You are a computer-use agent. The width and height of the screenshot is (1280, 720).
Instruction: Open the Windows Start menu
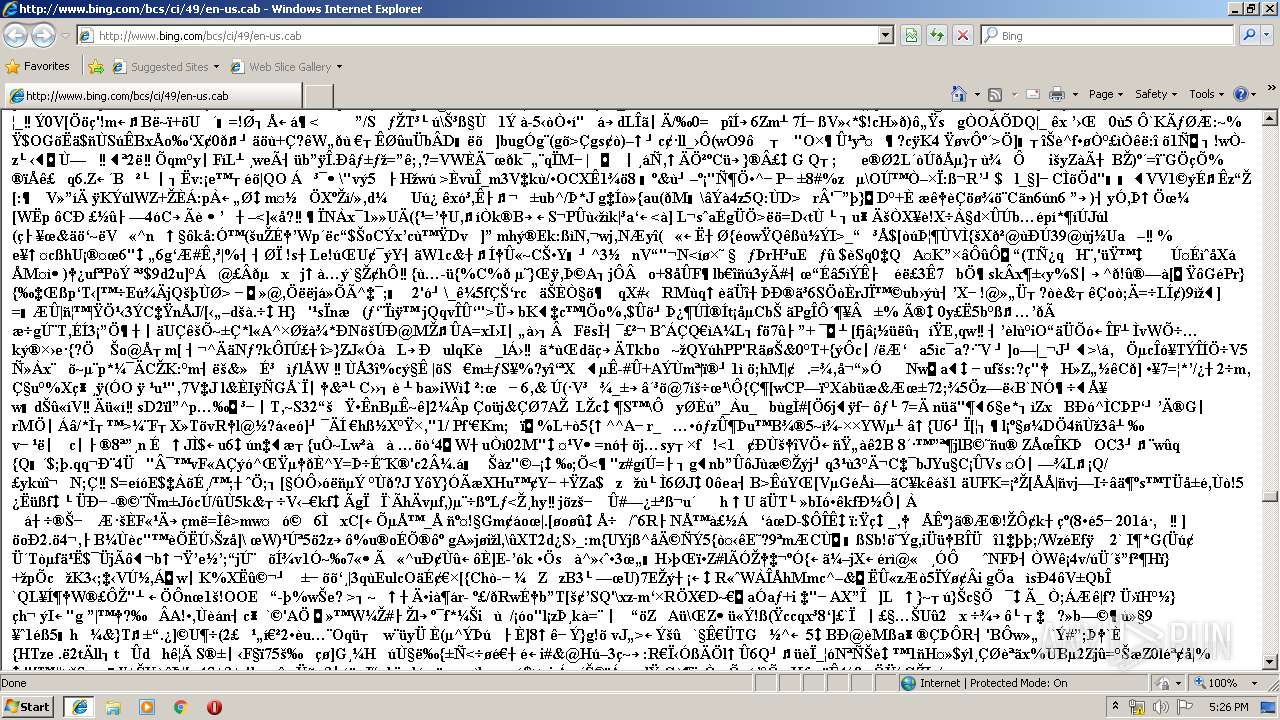27,706
